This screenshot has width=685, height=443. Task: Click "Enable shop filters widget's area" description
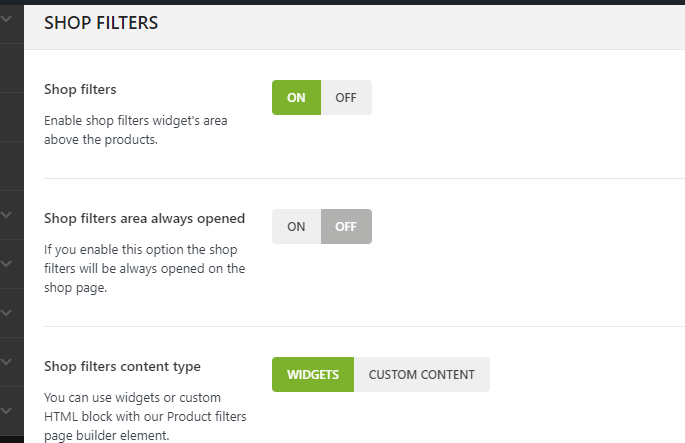pos(136,121)
